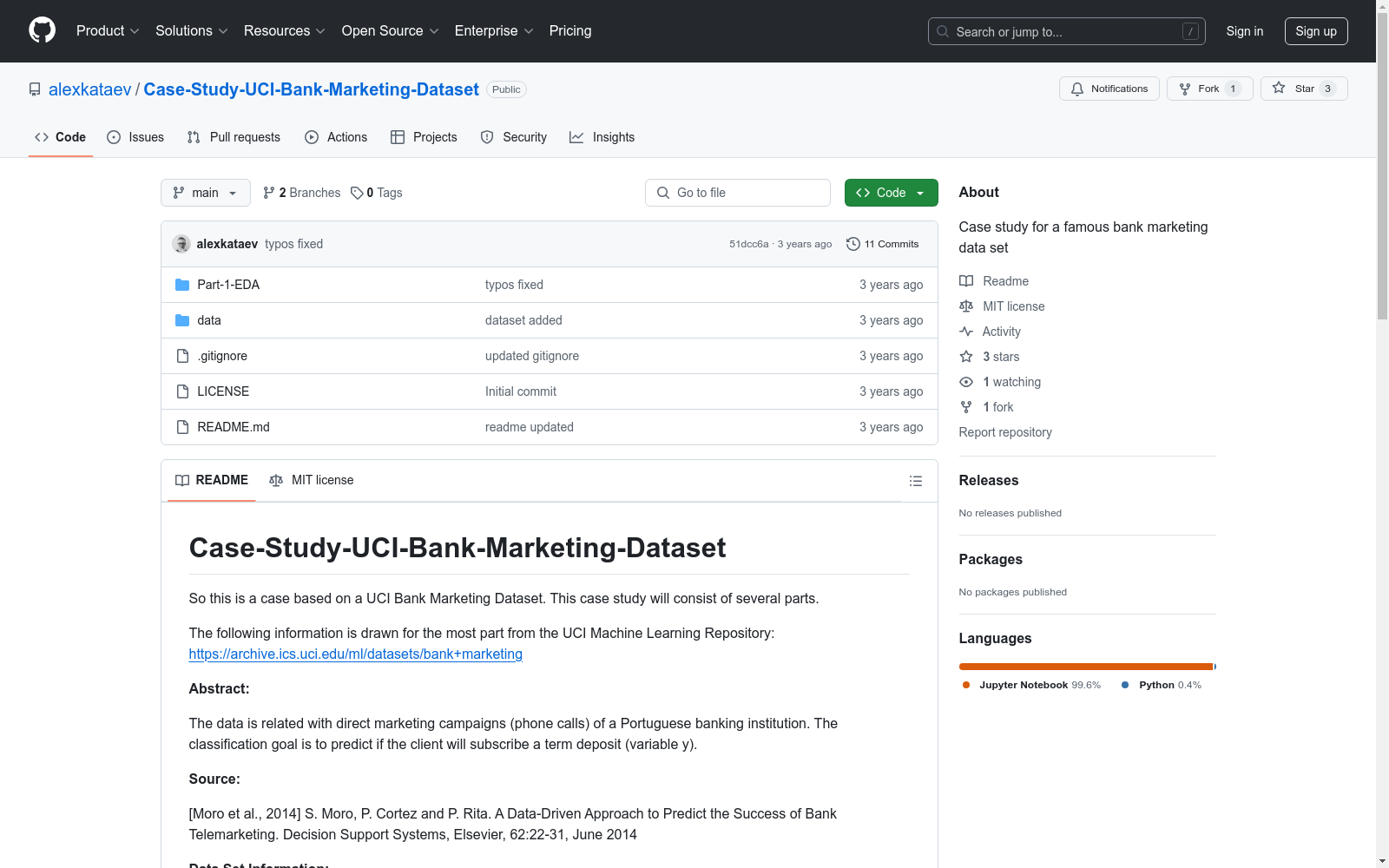Open commit 51dcc6a hash link

749,244
